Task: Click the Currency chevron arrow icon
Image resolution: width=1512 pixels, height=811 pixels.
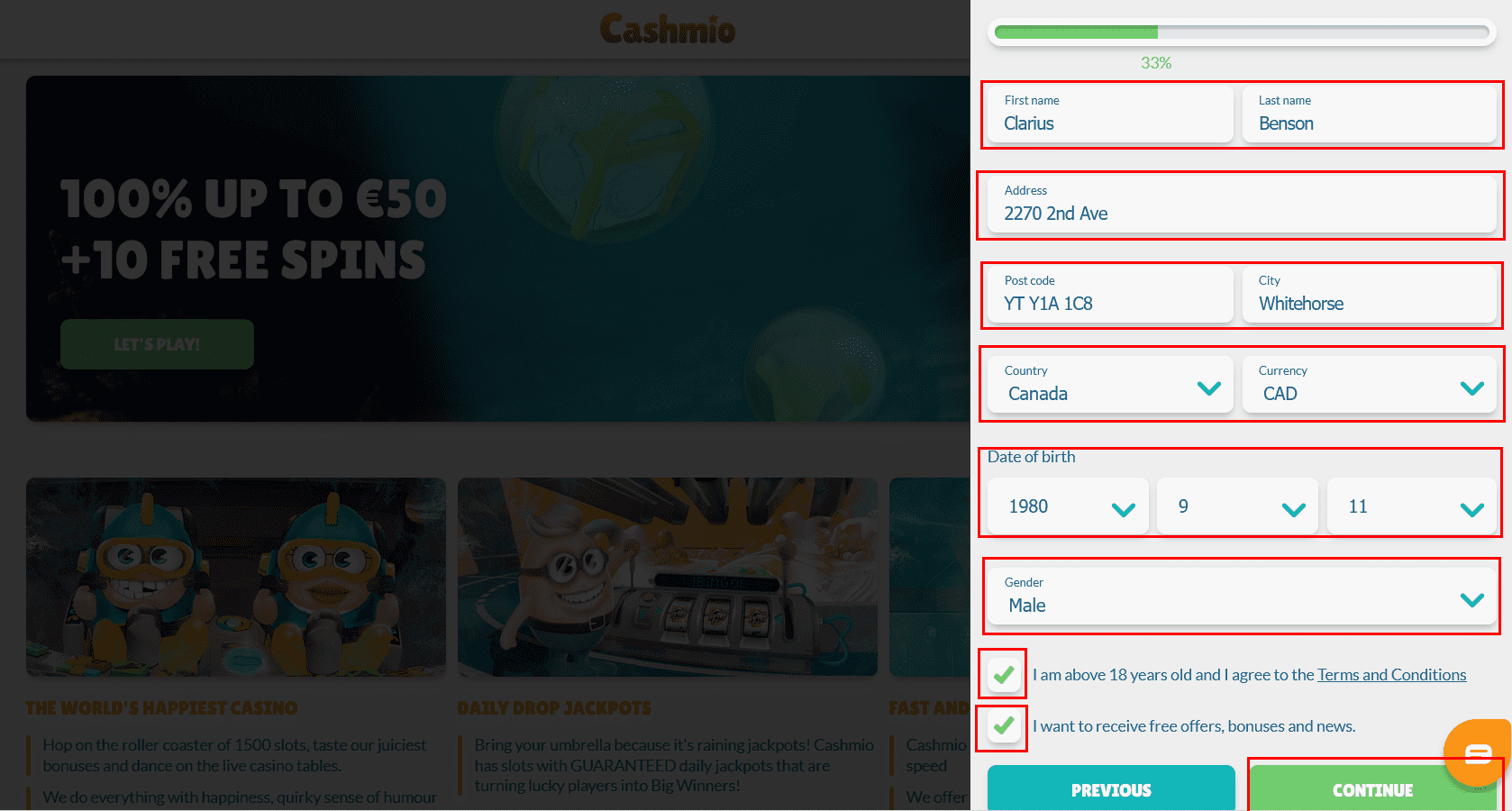Action: point(1472,388)
